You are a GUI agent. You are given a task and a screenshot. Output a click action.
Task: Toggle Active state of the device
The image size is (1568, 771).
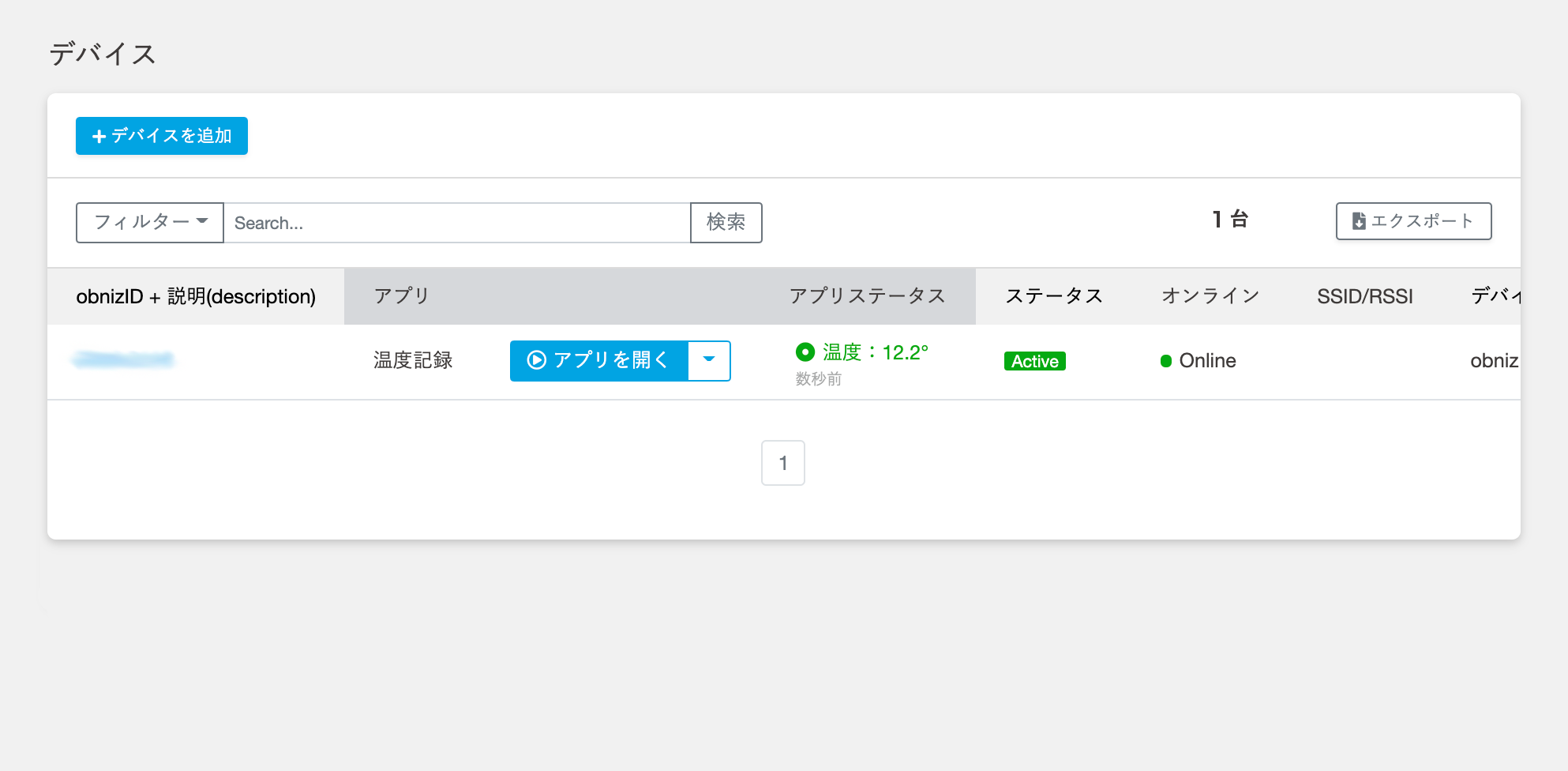pos(1034,360)
